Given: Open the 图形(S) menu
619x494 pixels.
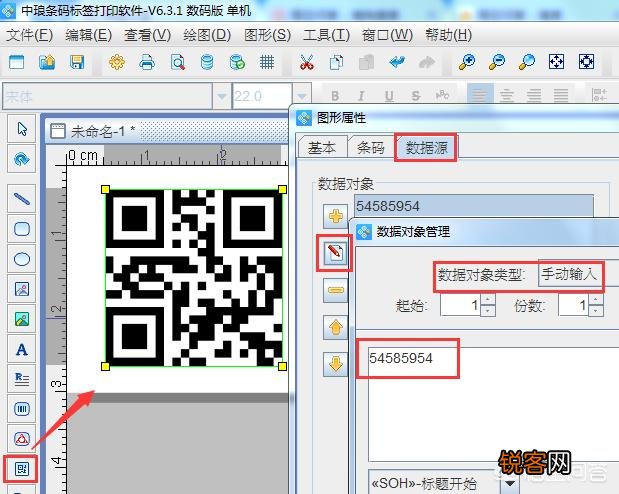Looking at the screenshot, I should click(x=267, y=35).
